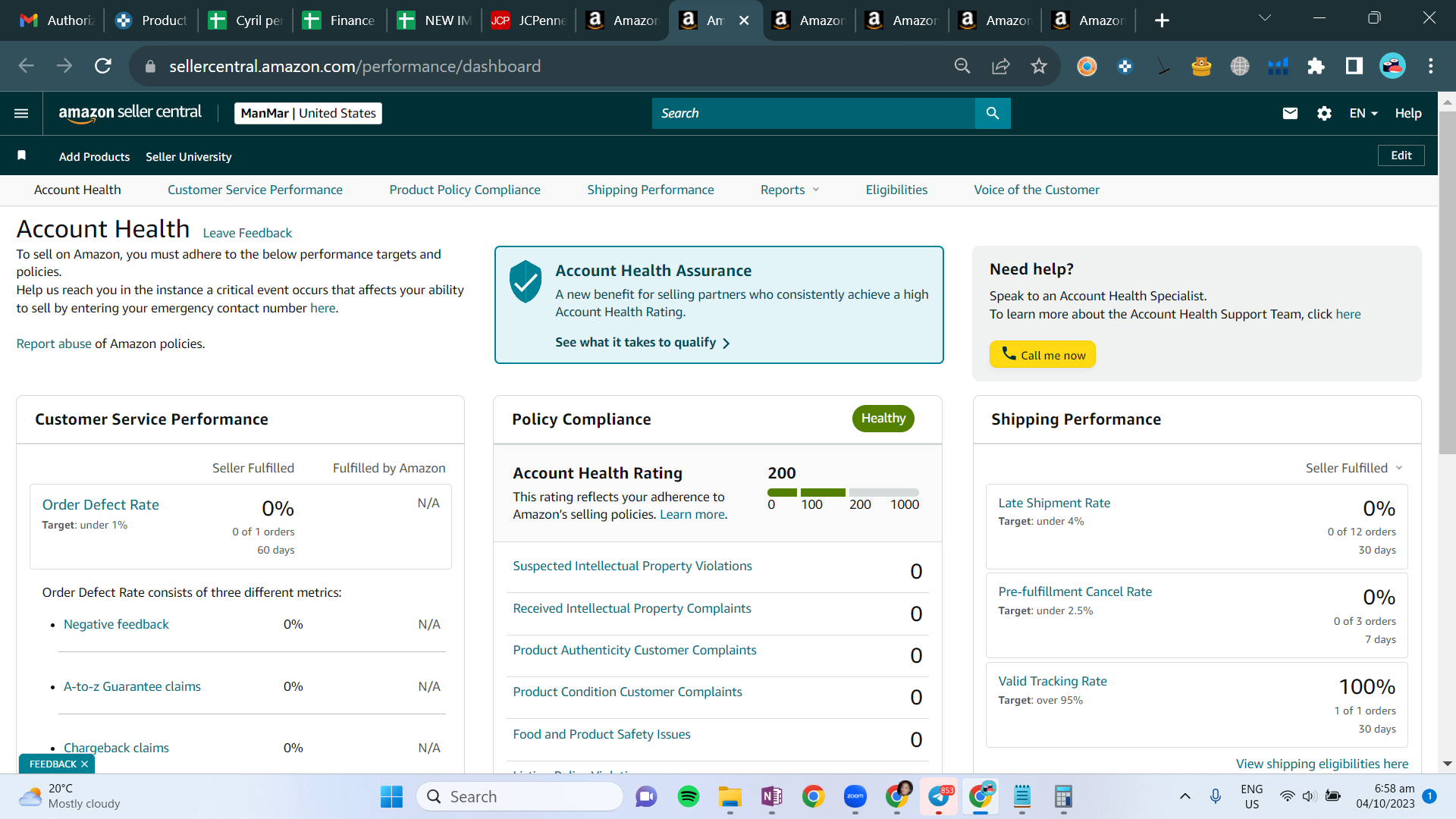1456x819 pixels.
Task: Expand the Reports dropdown menu
Action: tap(789, 190)
